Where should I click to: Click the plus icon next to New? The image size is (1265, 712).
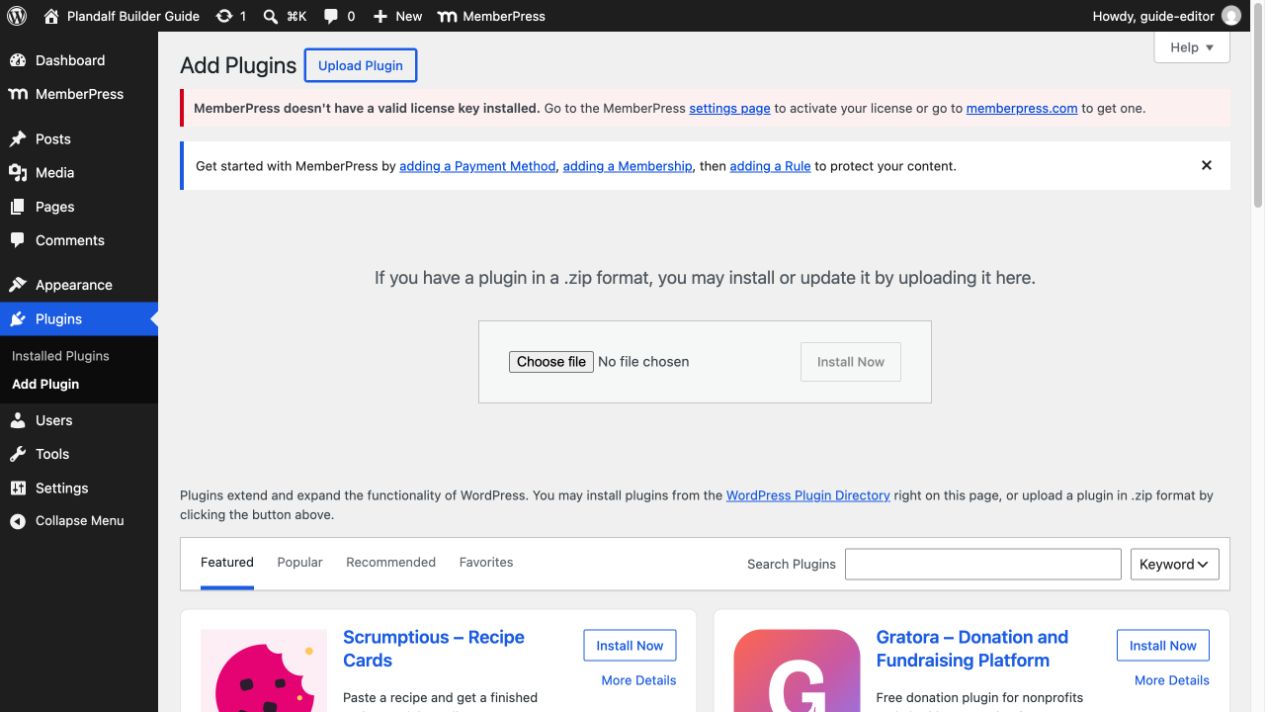(380, 16)
